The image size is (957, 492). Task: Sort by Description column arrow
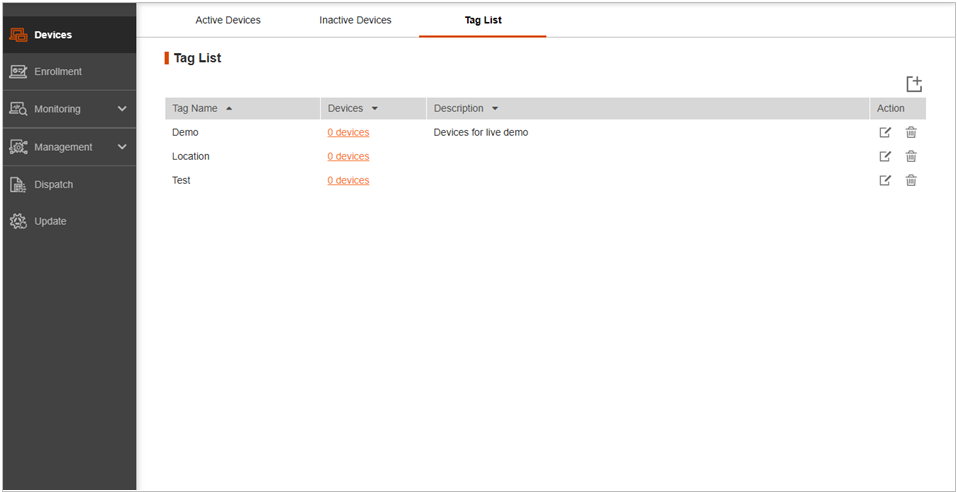coord(494,109)
